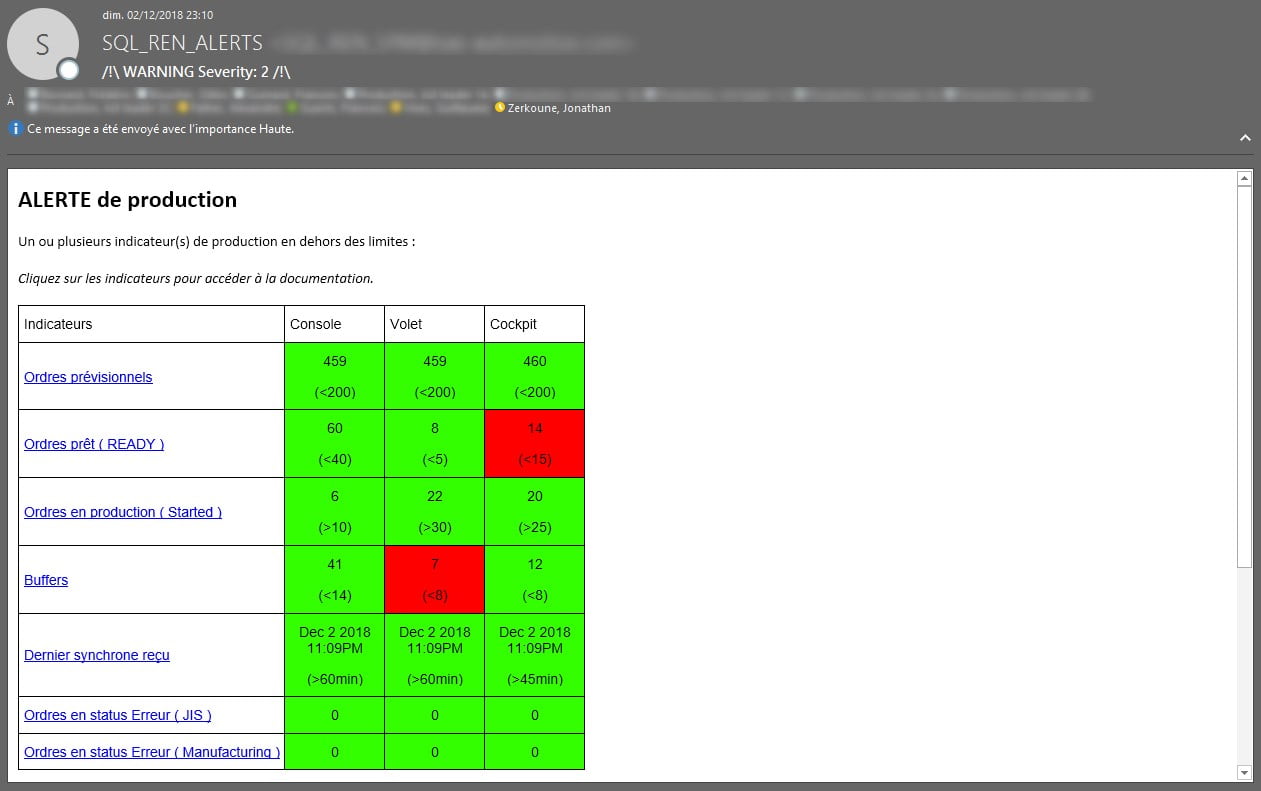Click the presence status circle on sender avatar
This screenshot has height=791, width=1261.
pyautogui.click(x=69, y=70)
